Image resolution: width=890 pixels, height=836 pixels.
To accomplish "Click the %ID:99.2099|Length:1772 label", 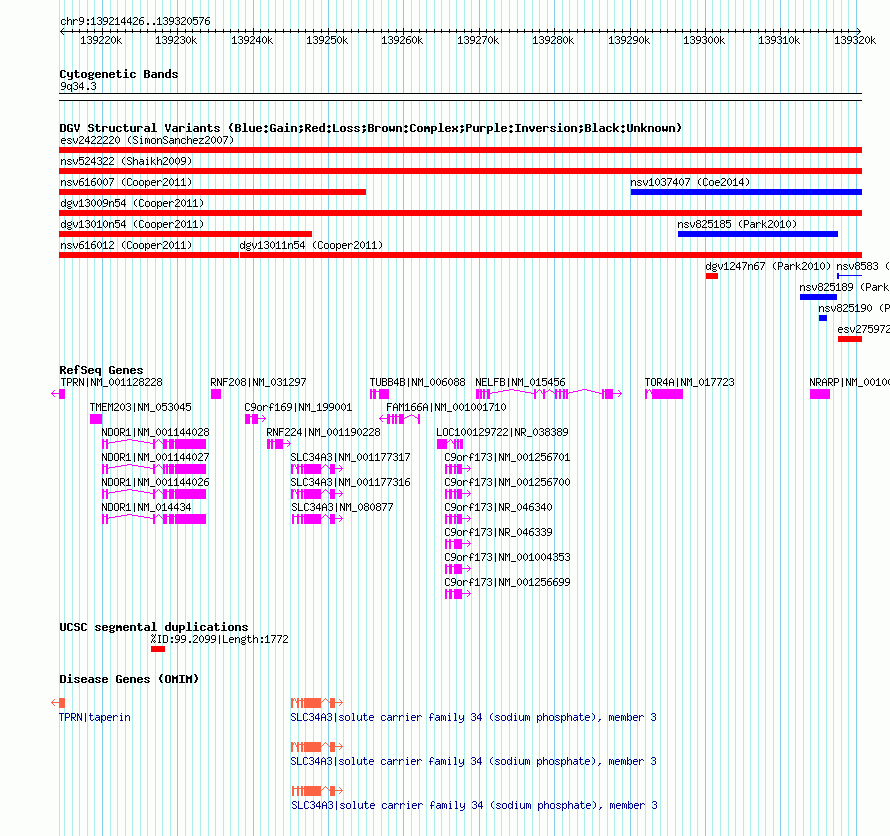I will pyautogui.click(x=220, y=640).
